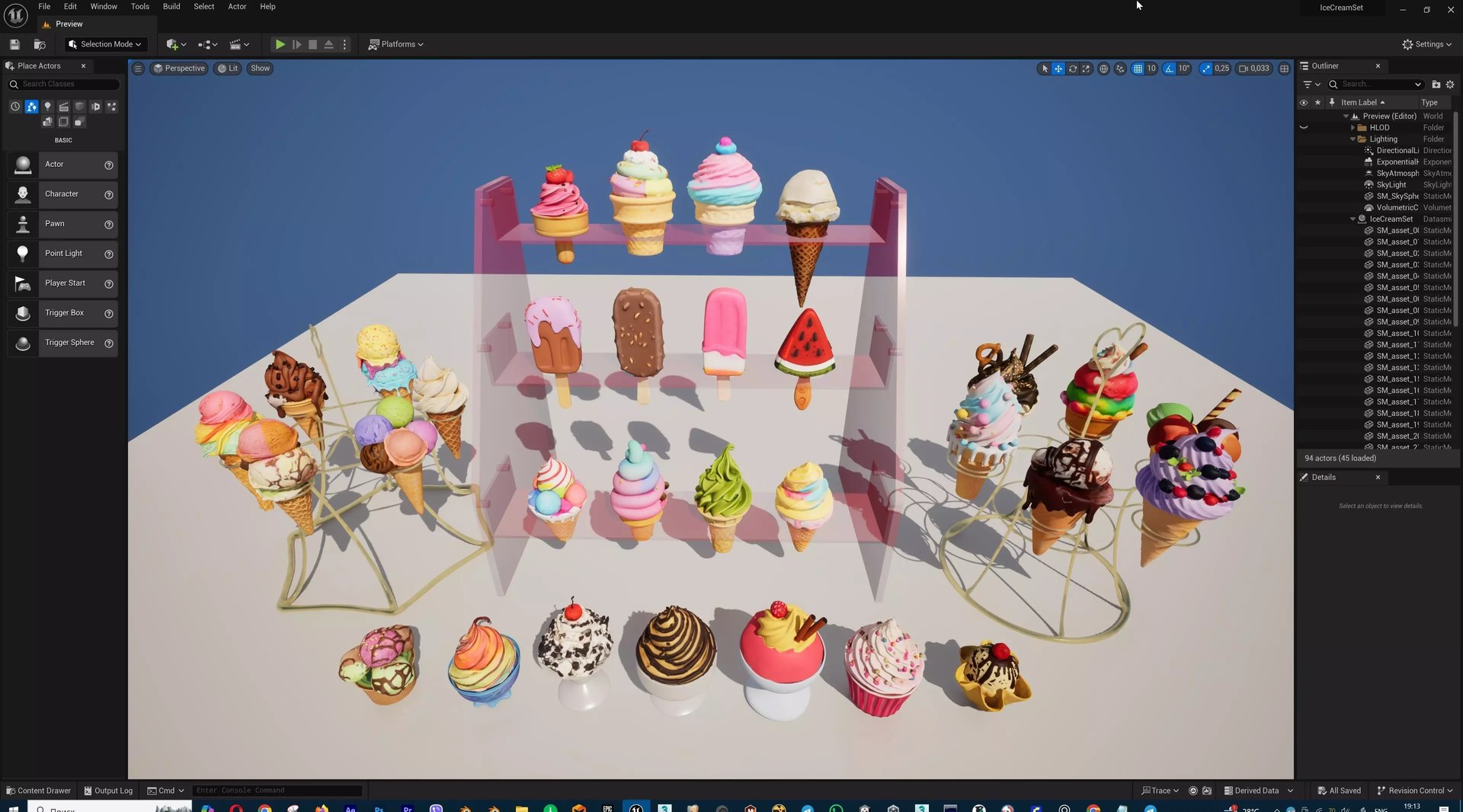Create new folder in Outliner
1463x812 pixels.
coord(1436,85)
